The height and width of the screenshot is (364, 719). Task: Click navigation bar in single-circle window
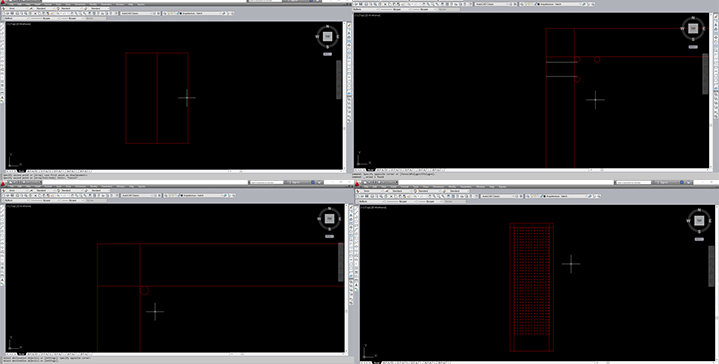pos(341,262)
